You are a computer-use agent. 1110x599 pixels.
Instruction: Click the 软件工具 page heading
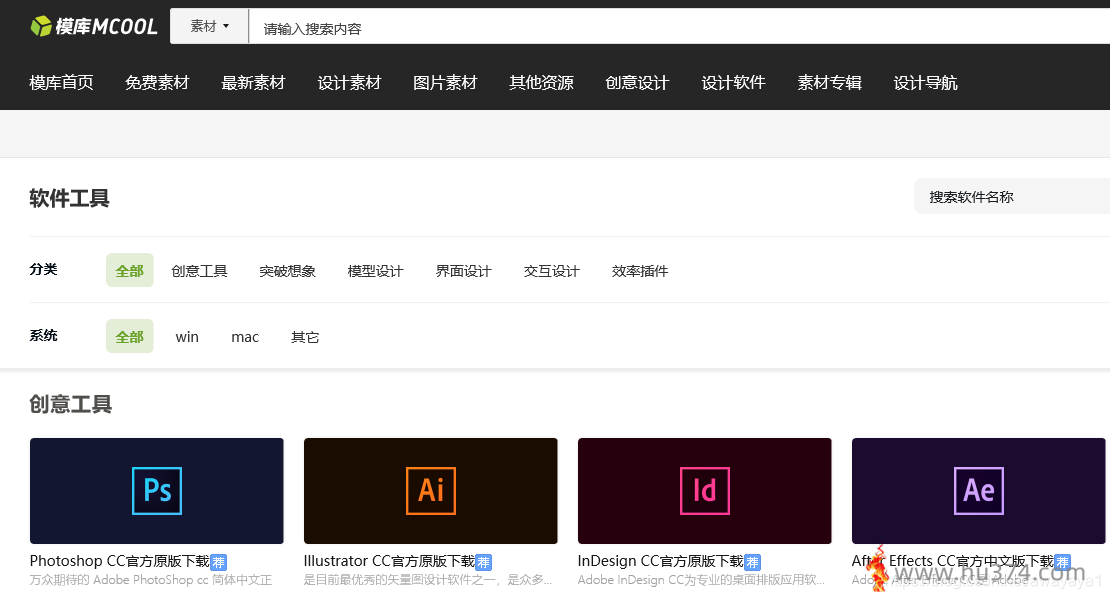(69, 198)
